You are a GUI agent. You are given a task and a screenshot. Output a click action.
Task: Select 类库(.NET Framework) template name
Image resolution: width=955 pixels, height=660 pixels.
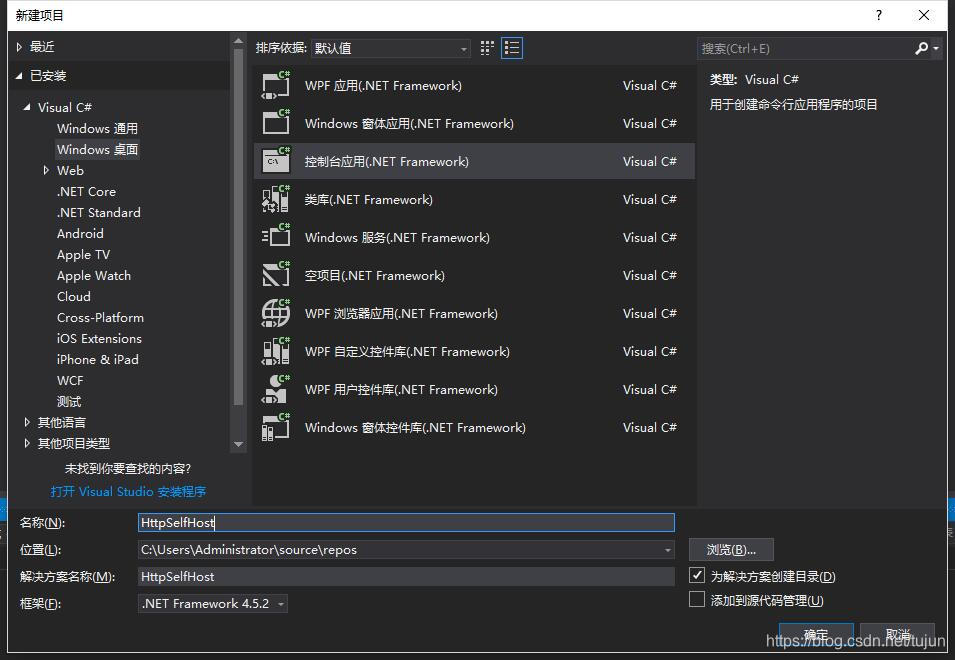point(368,199)
